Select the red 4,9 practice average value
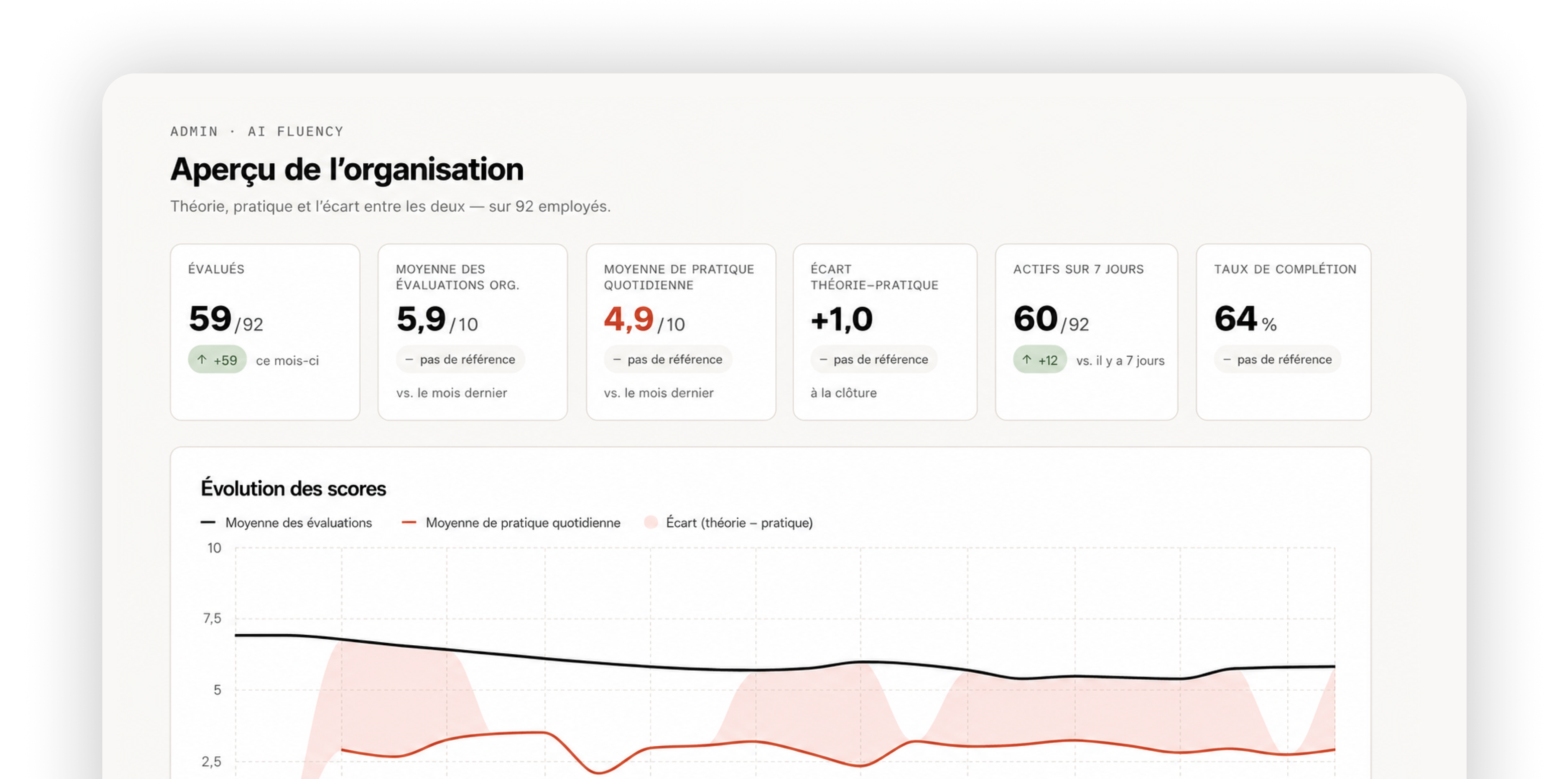This screenshot has height=779, width=1568. pyautogui.click(x=628, y=319)
